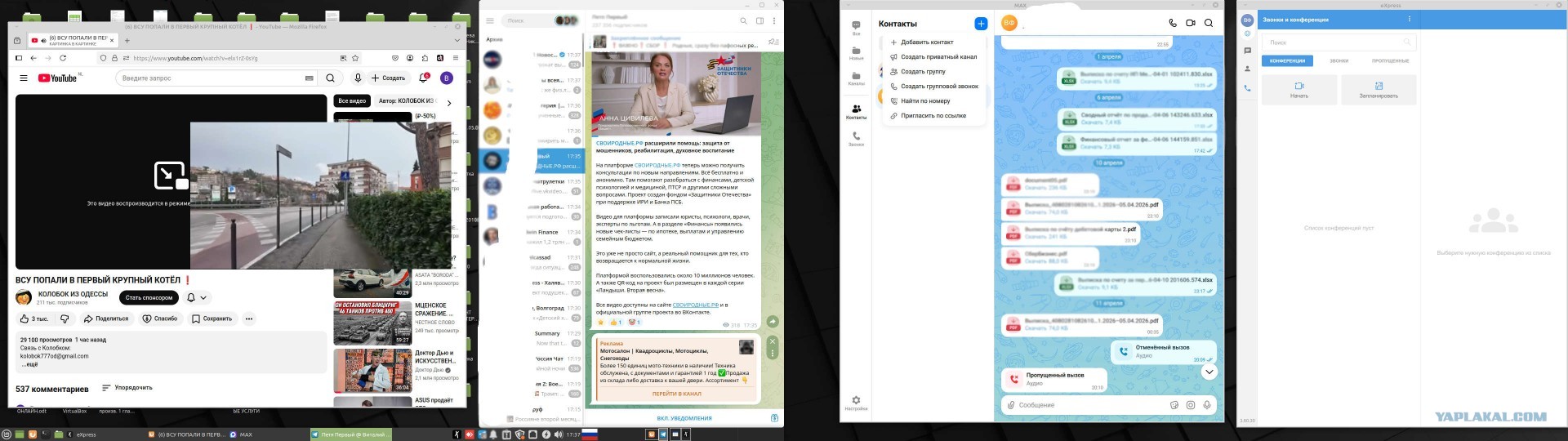Click ПЕРЕЙТИ В КАНАЛ in Telegram ad
Image resolution: width=1568 pixels, height=441 pixels.
[x=676, y=394]
